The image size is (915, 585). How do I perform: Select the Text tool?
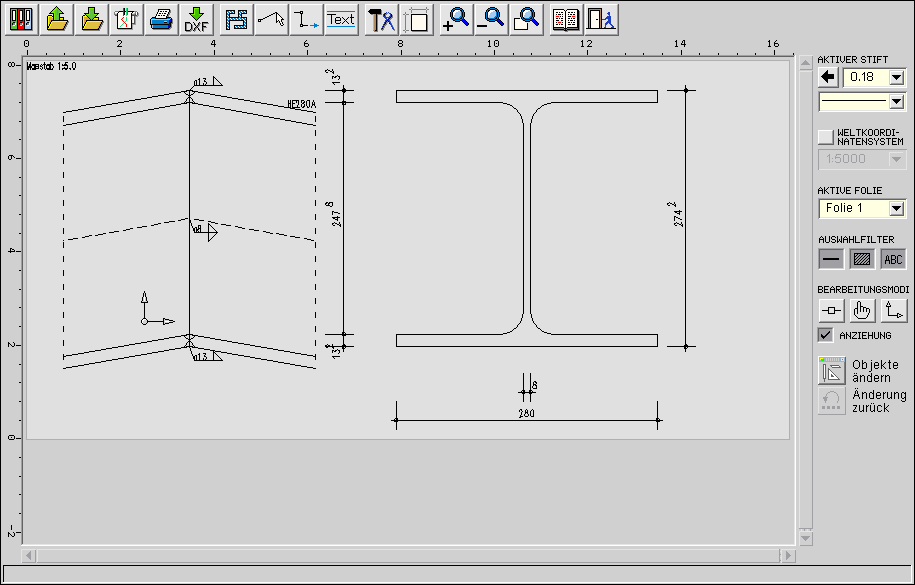coord(341,19)
